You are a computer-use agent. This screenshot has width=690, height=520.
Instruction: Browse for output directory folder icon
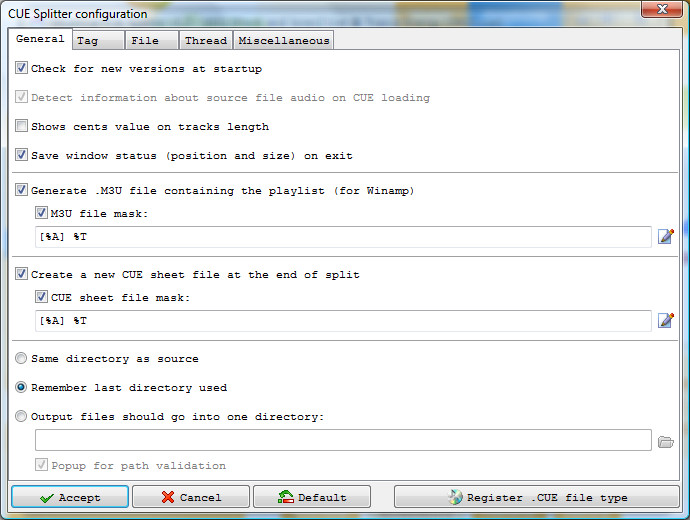666,442
